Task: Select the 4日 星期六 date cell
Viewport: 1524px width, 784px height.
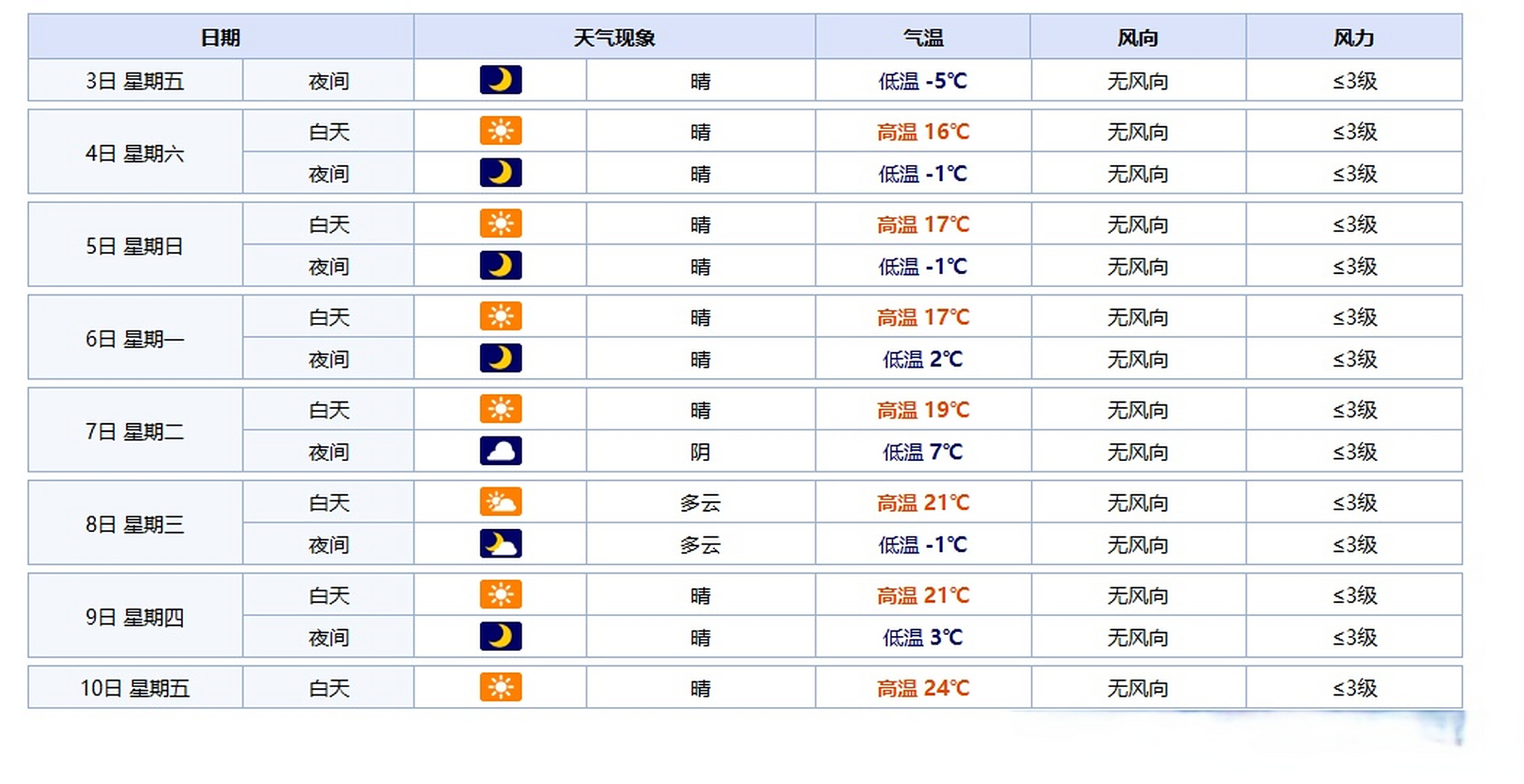Action: click(135, 153)
